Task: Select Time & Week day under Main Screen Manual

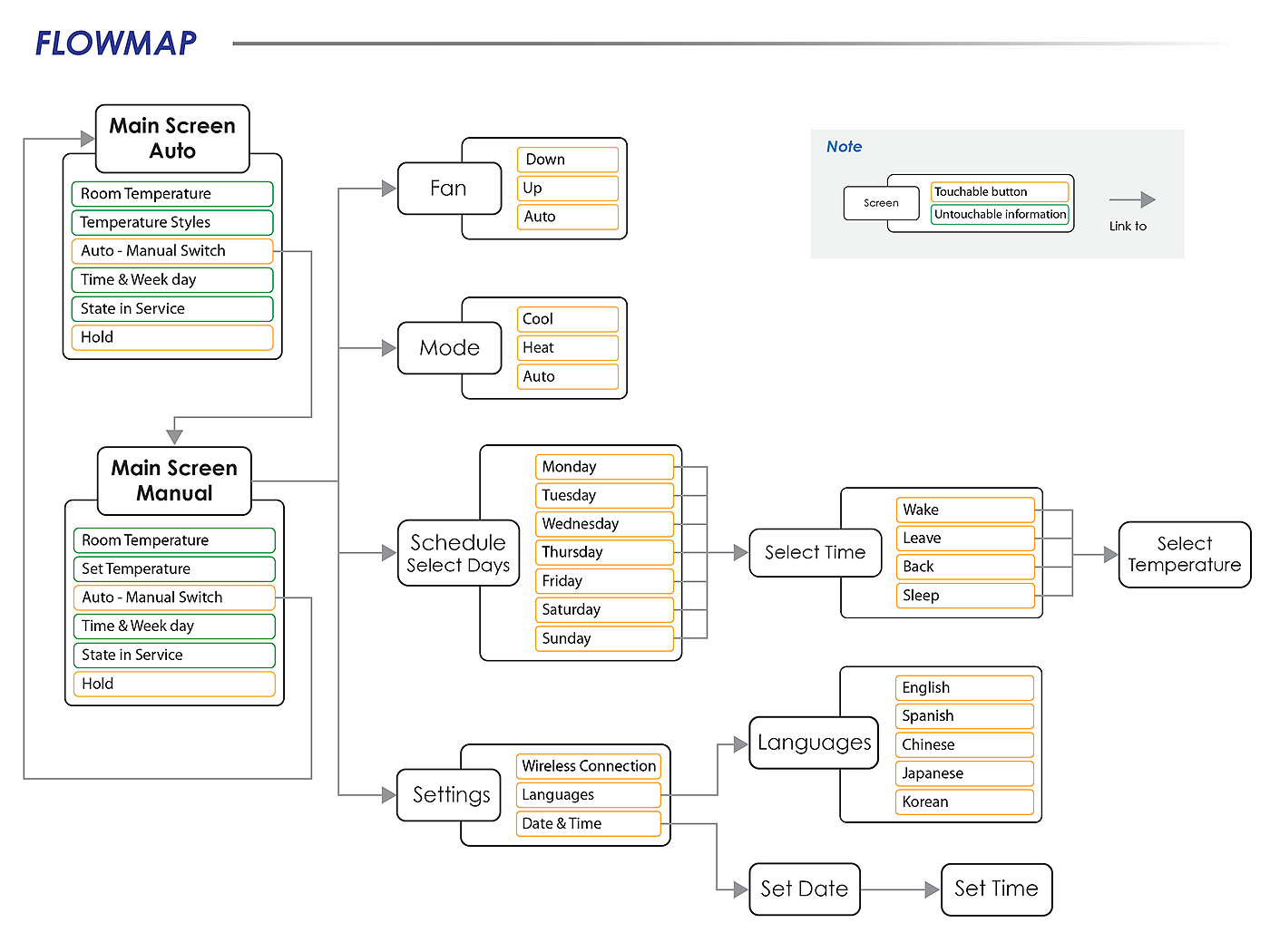Action: coord(174,627)
